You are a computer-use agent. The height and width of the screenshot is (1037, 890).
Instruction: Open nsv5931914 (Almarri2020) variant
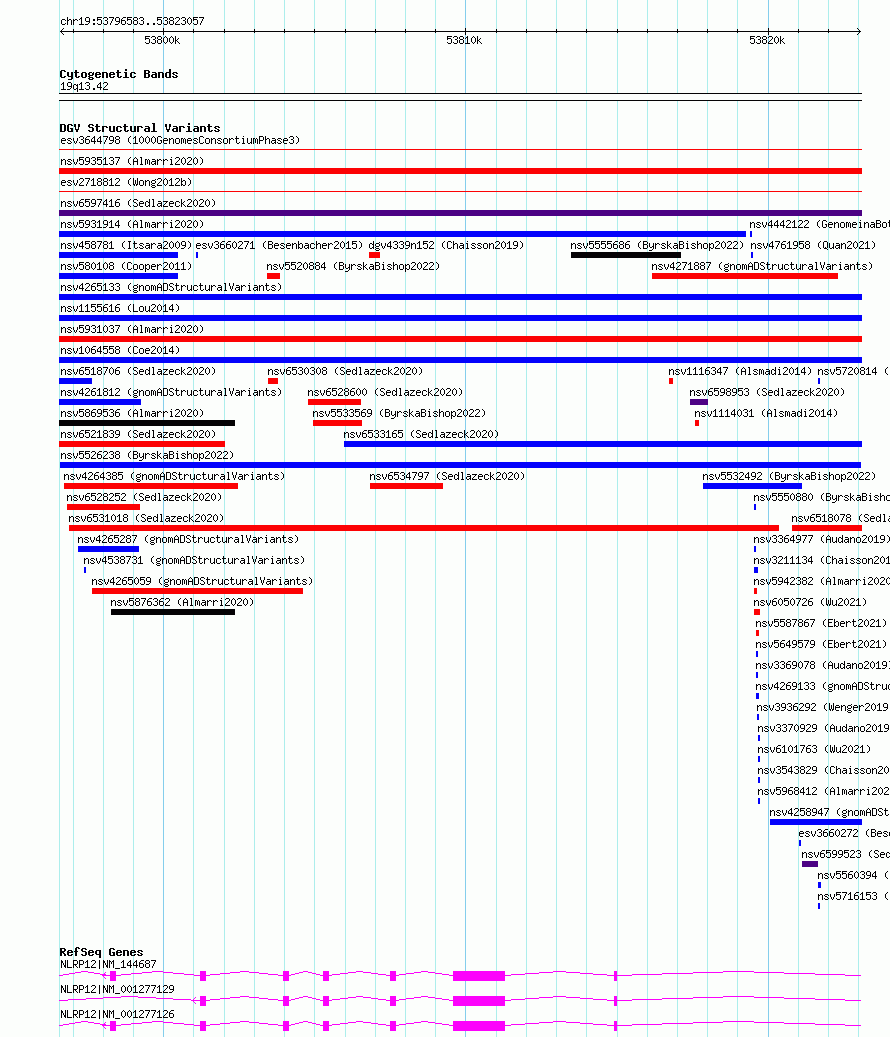coord(132,224)
